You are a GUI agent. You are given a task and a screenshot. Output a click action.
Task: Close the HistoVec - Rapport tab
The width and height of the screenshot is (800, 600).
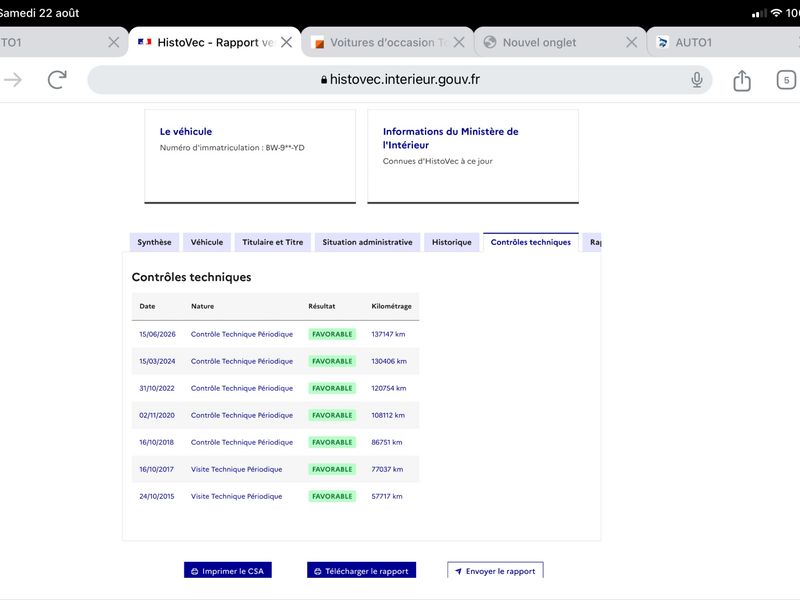[x=287, y=42]
